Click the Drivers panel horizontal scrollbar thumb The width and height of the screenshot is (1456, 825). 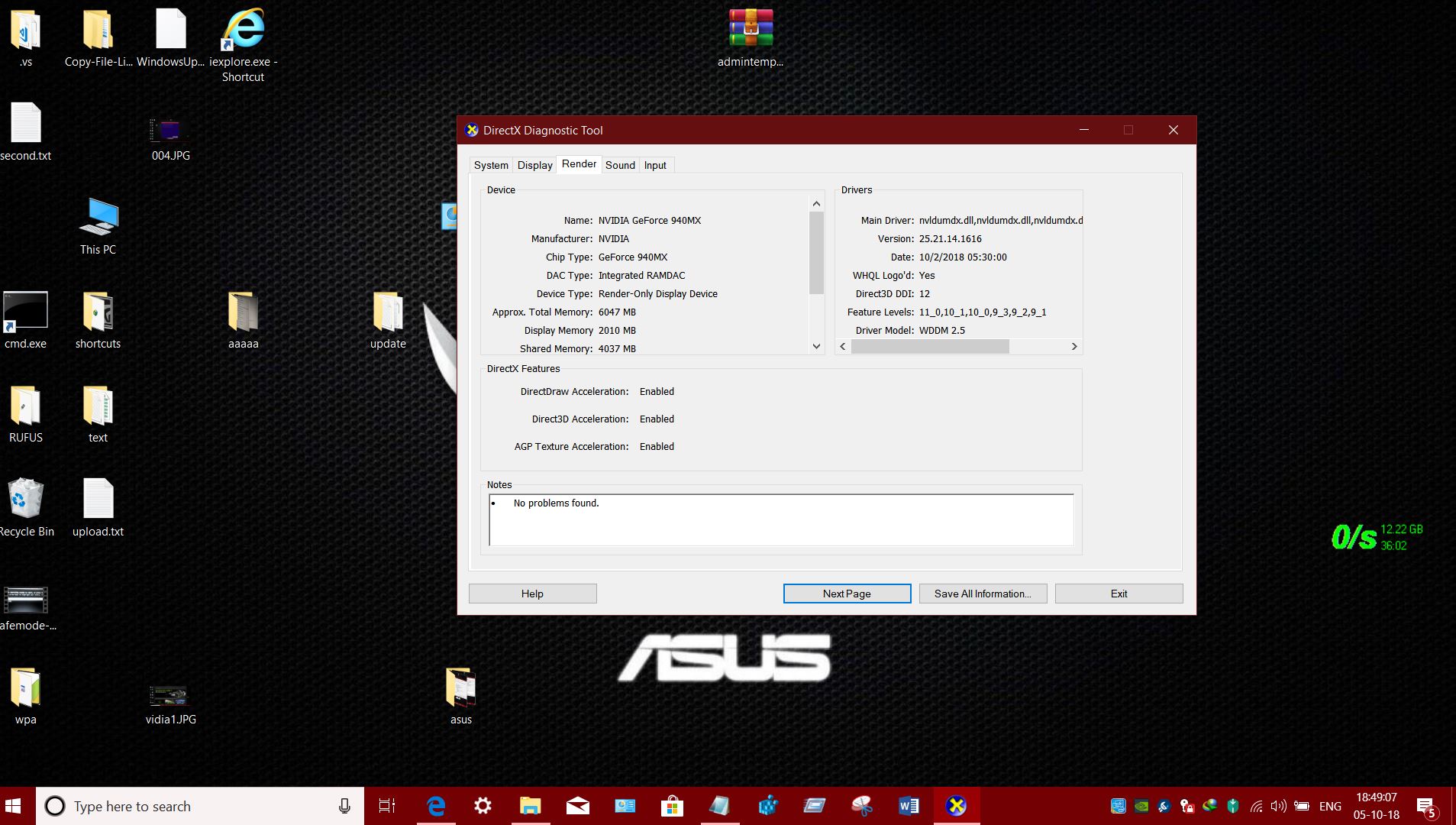pos(930,346)
